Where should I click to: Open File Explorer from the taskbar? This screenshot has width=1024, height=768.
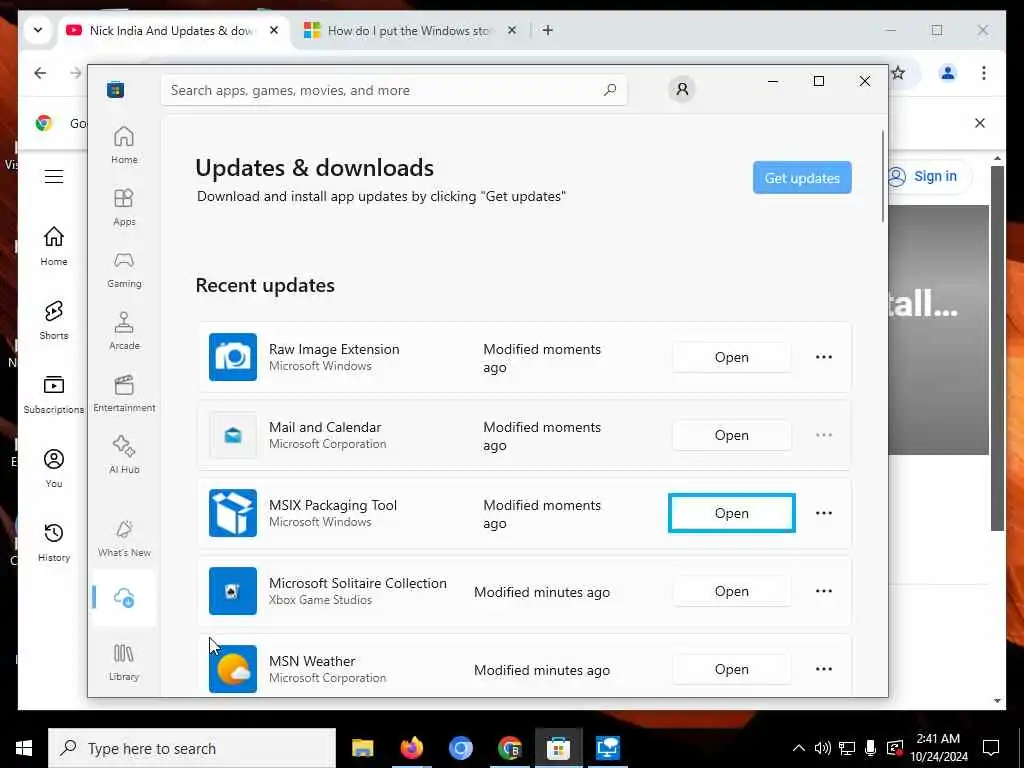click(x=362, y=748)
